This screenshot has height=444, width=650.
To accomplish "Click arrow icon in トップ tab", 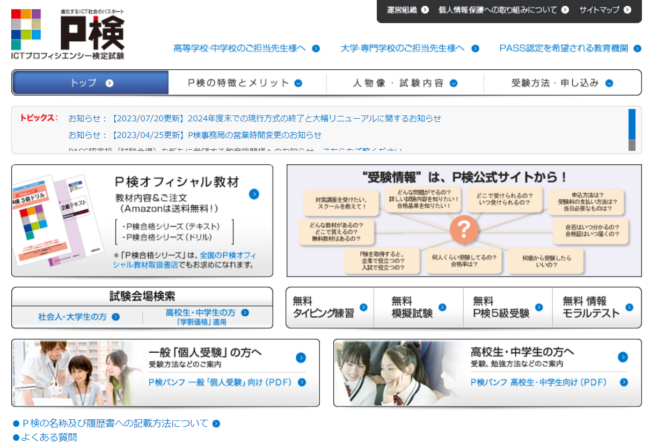I will pyautogui.click(x=109, y=83).
